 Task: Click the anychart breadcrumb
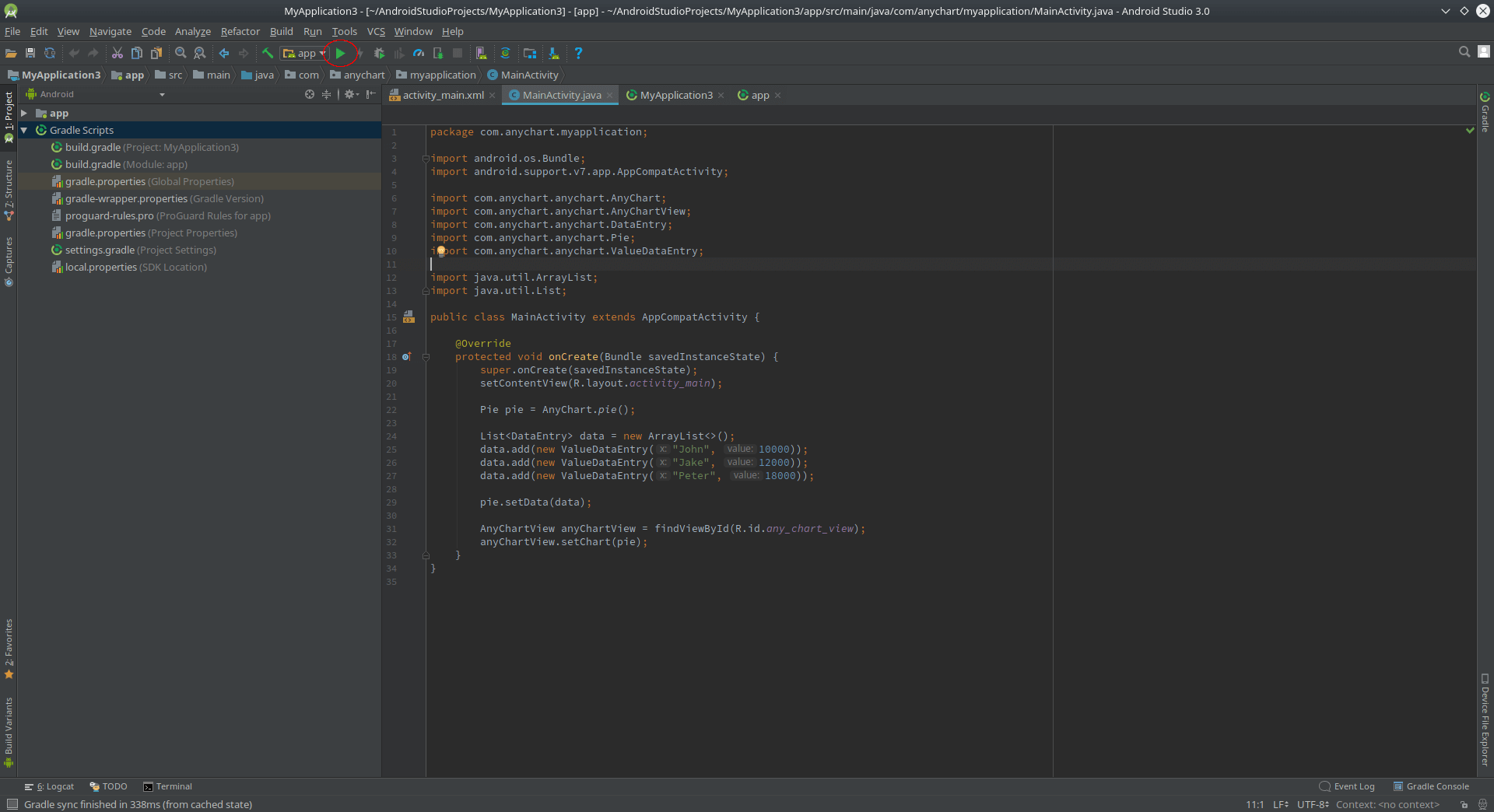pyautogui.click(x=357, y=75)
